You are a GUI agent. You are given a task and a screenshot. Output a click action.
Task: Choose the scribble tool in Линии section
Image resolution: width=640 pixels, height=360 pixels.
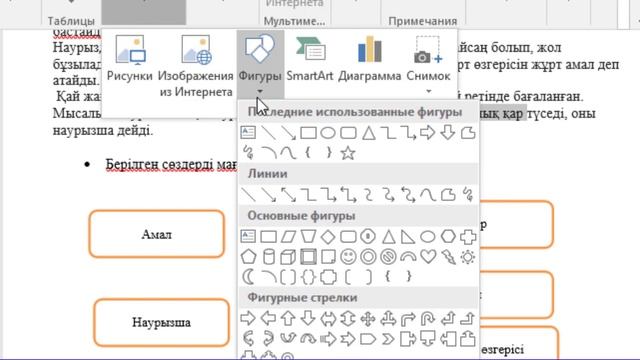(468, 195)
